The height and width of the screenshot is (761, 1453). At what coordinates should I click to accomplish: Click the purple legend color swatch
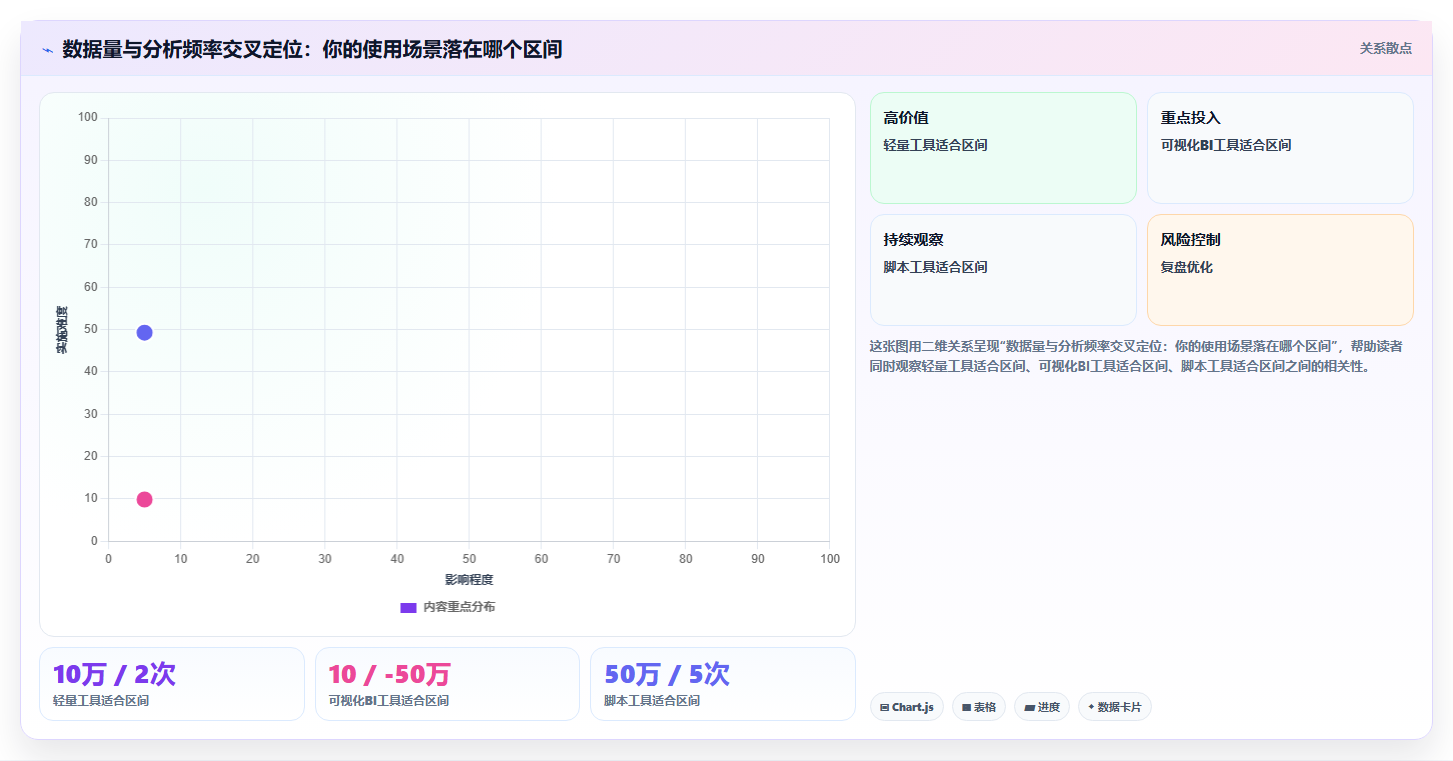click(408, 607)
